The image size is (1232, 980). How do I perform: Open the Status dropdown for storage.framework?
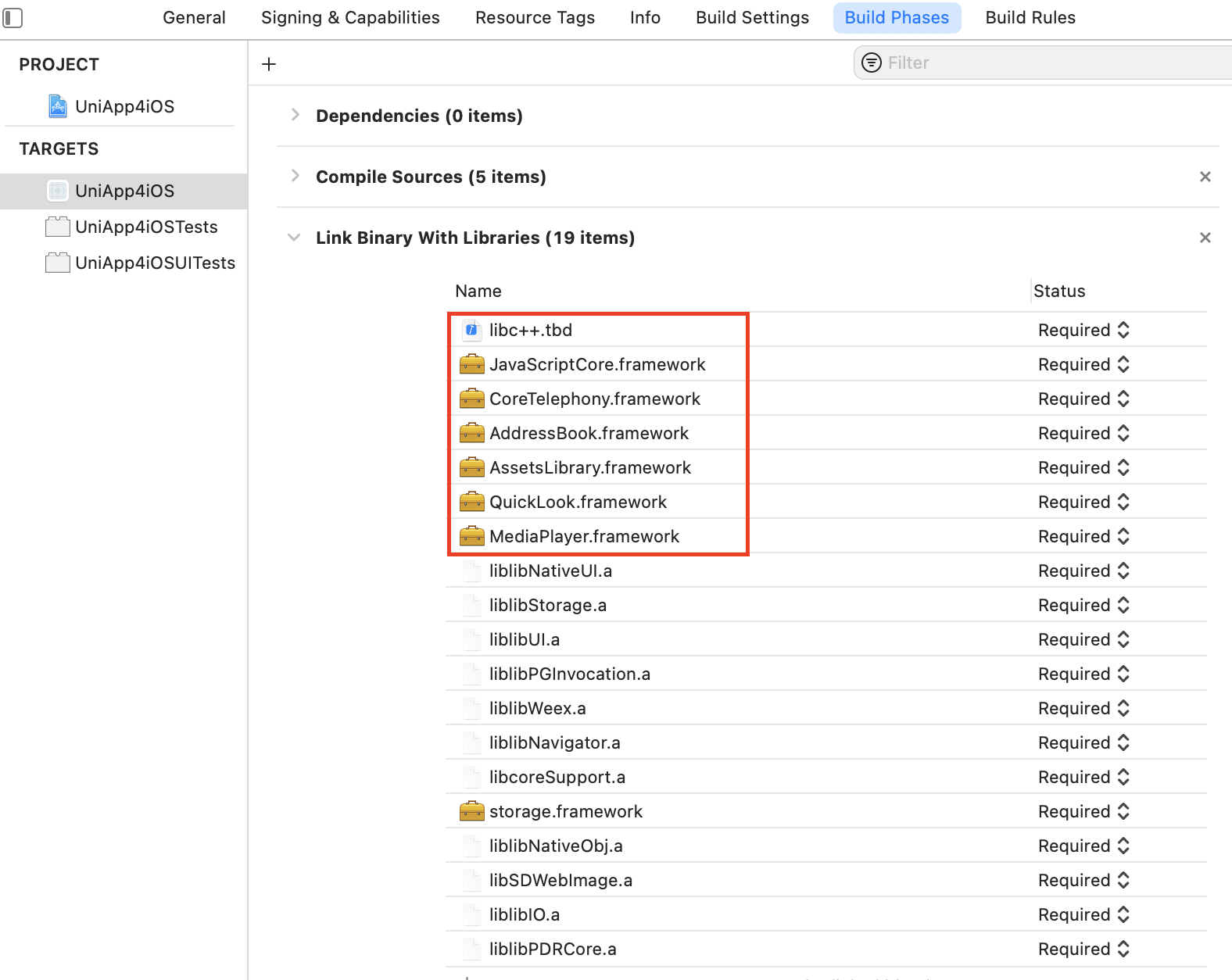coord(1083,811)
